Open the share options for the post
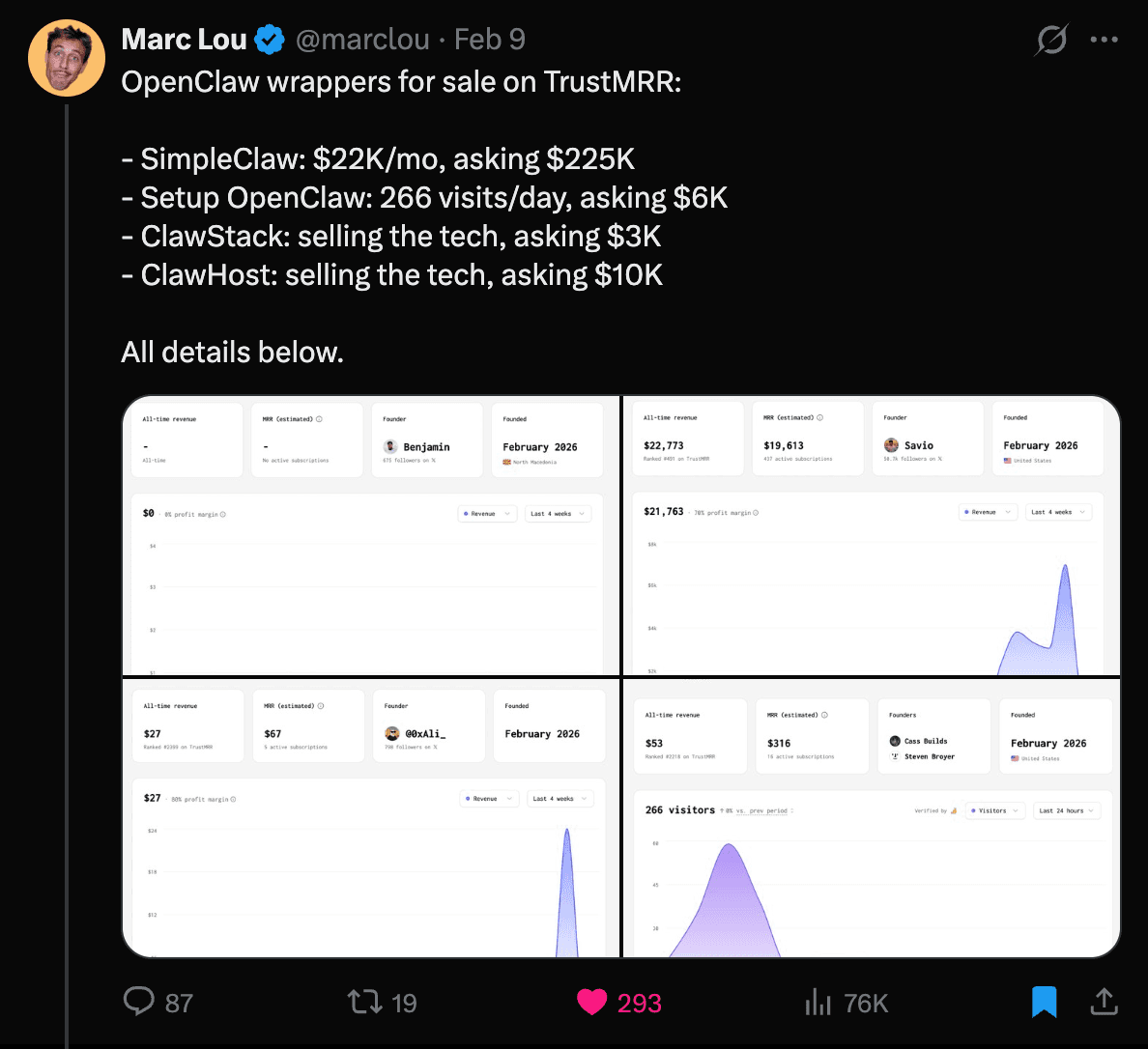Screen dimensions: 1148x1049 1104,1002
